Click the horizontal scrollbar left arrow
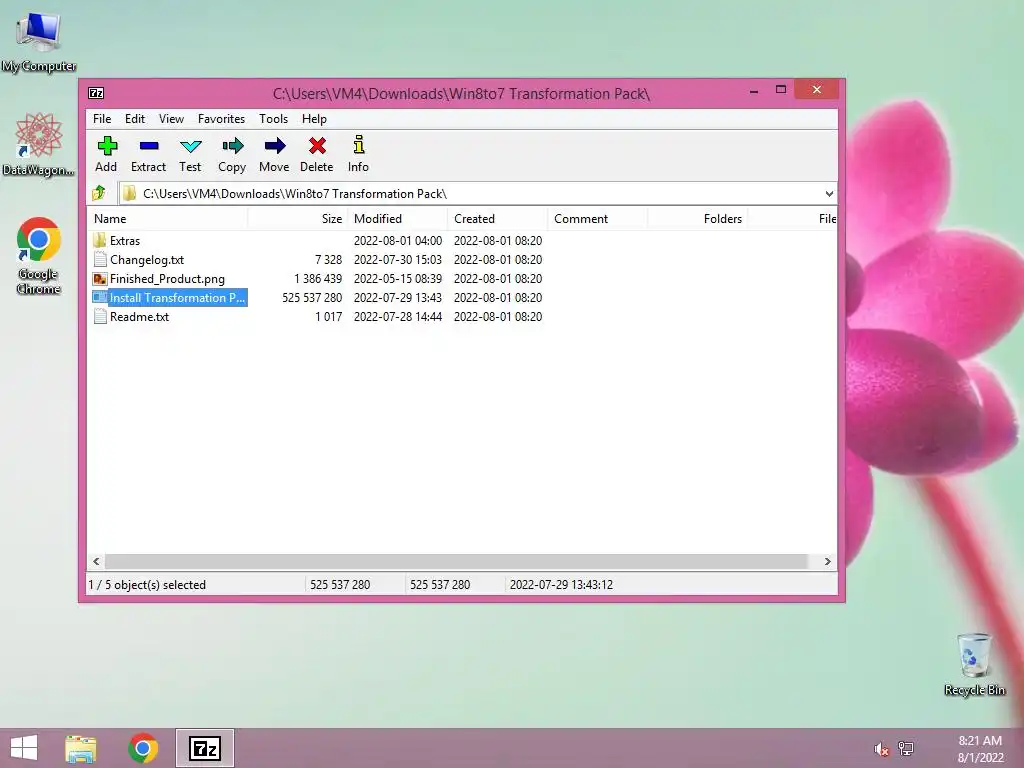The width and height of the screenshot is (1024, 768). [x=96, y=562]
